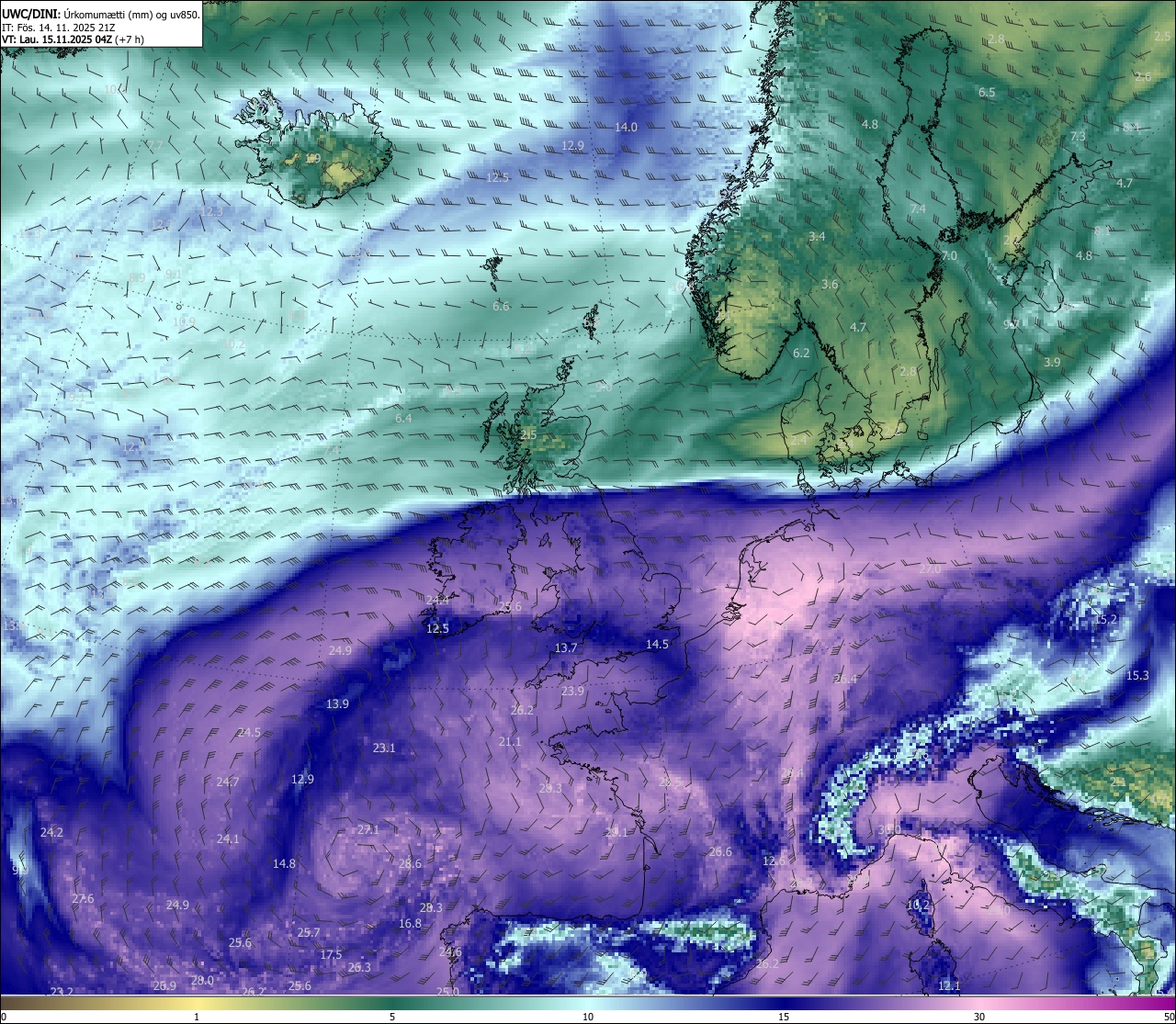The height and width of the screenshot is (1024, 1176).
Task: Select the 26.6 value label
Action: point(720,852)
